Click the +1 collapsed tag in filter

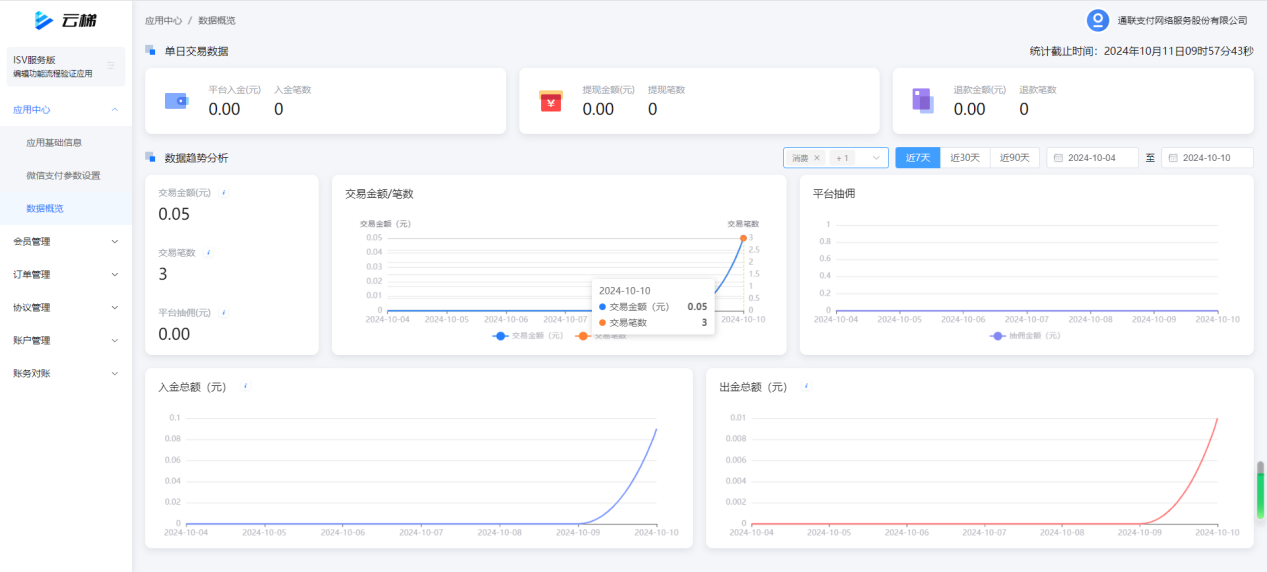[x=842, y=158]
